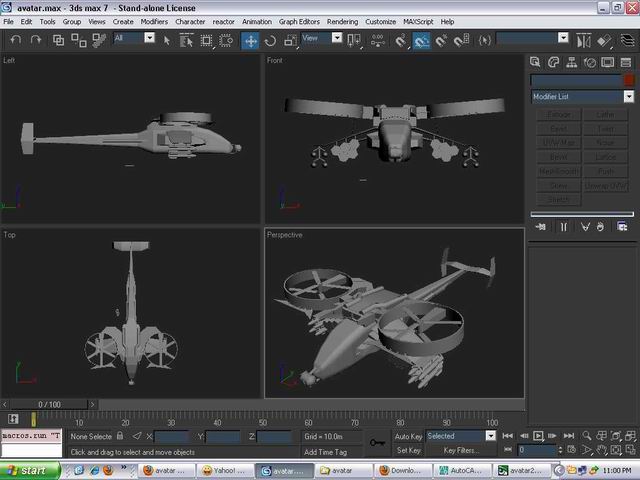Open Key Filters
The width and height of the screenshot is (640, 480).
point(461,450)
